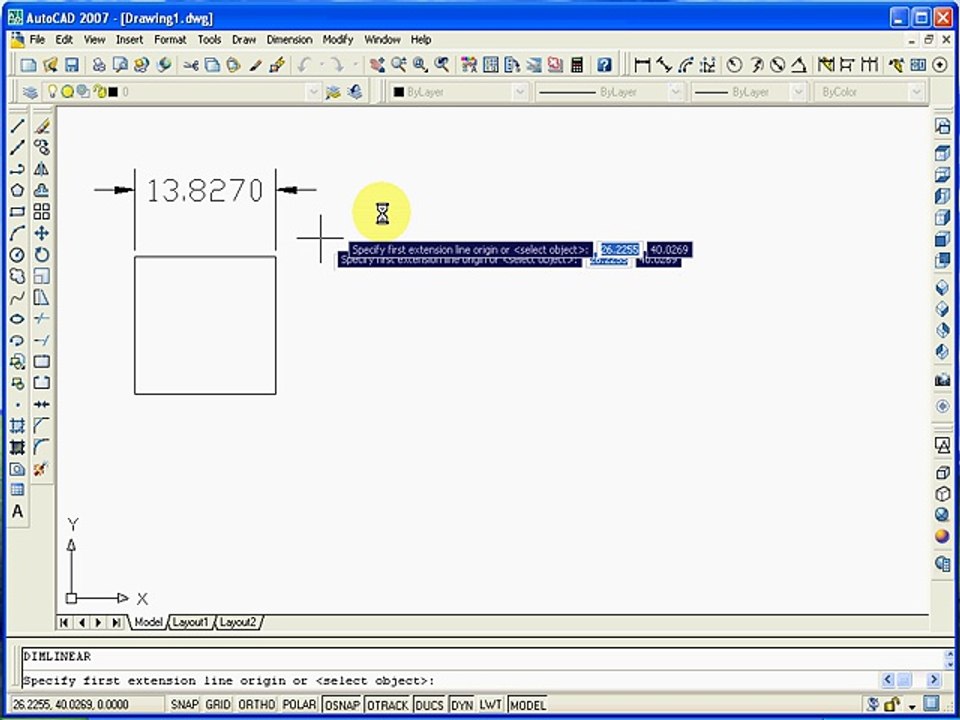Screen dimensions: 960x720
Task: Expand the Redo history dropdown arrow
Action: (x=354, y=65)
